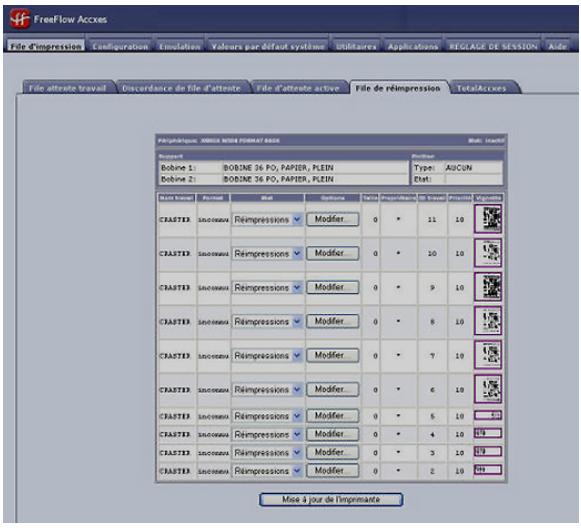Click the job ID cell showing 8
The width and height of the screenshot is (581, 528).
click(432, 322)
